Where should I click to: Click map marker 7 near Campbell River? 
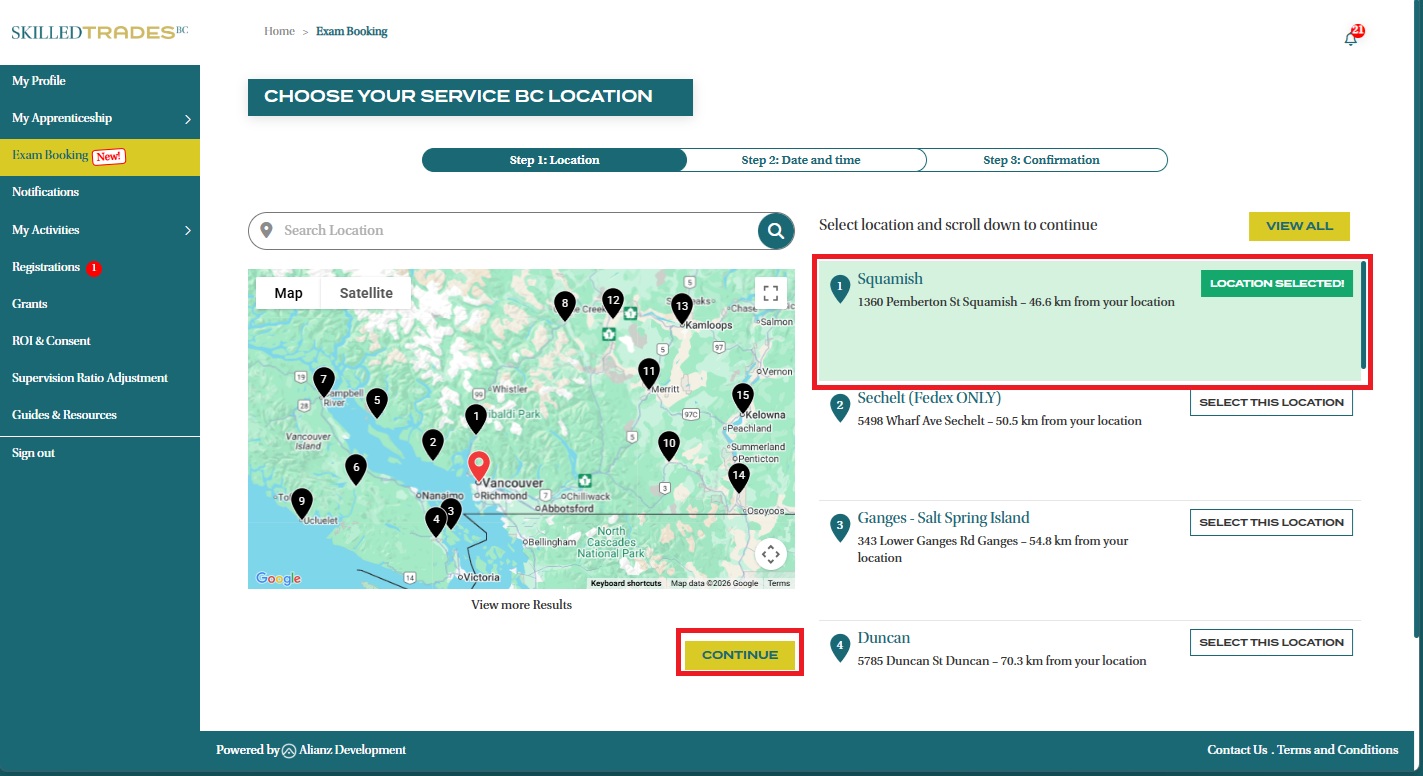(323, 380)
